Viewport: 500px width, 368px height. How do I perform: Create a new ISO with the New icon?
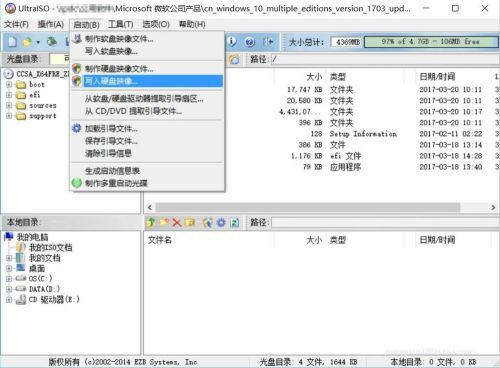coord(12,42)
